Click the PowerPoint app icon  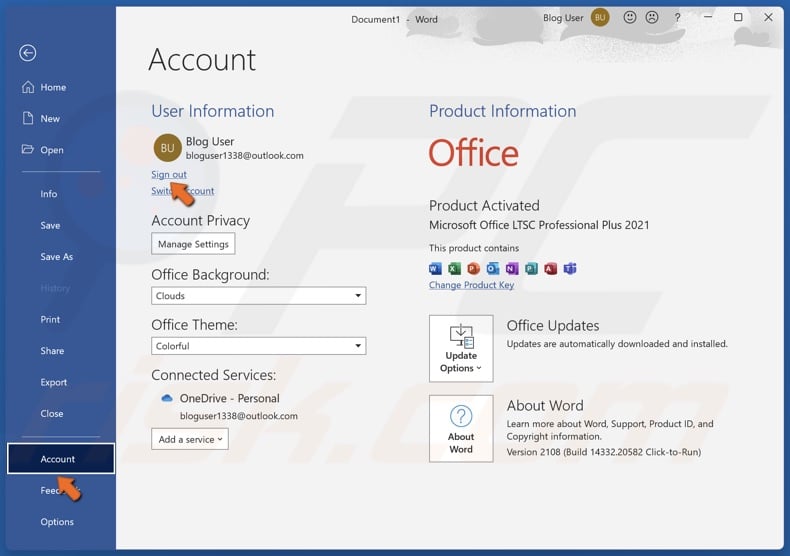474,268
